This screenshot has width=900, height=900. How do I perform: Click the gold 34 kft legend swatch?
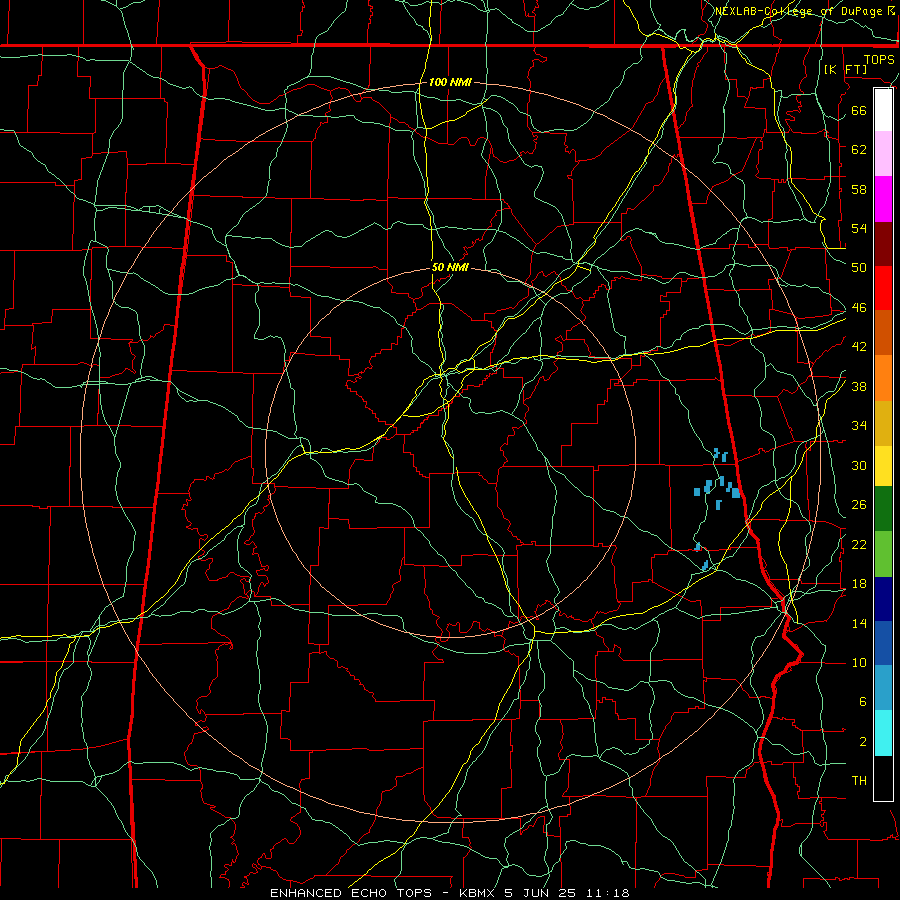(x=883, y=423)
